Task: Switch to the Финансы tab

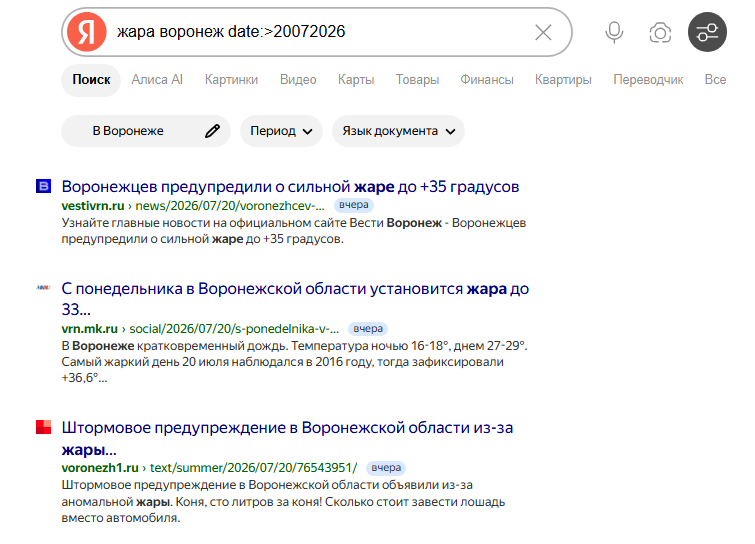Action: click(487, 80)
